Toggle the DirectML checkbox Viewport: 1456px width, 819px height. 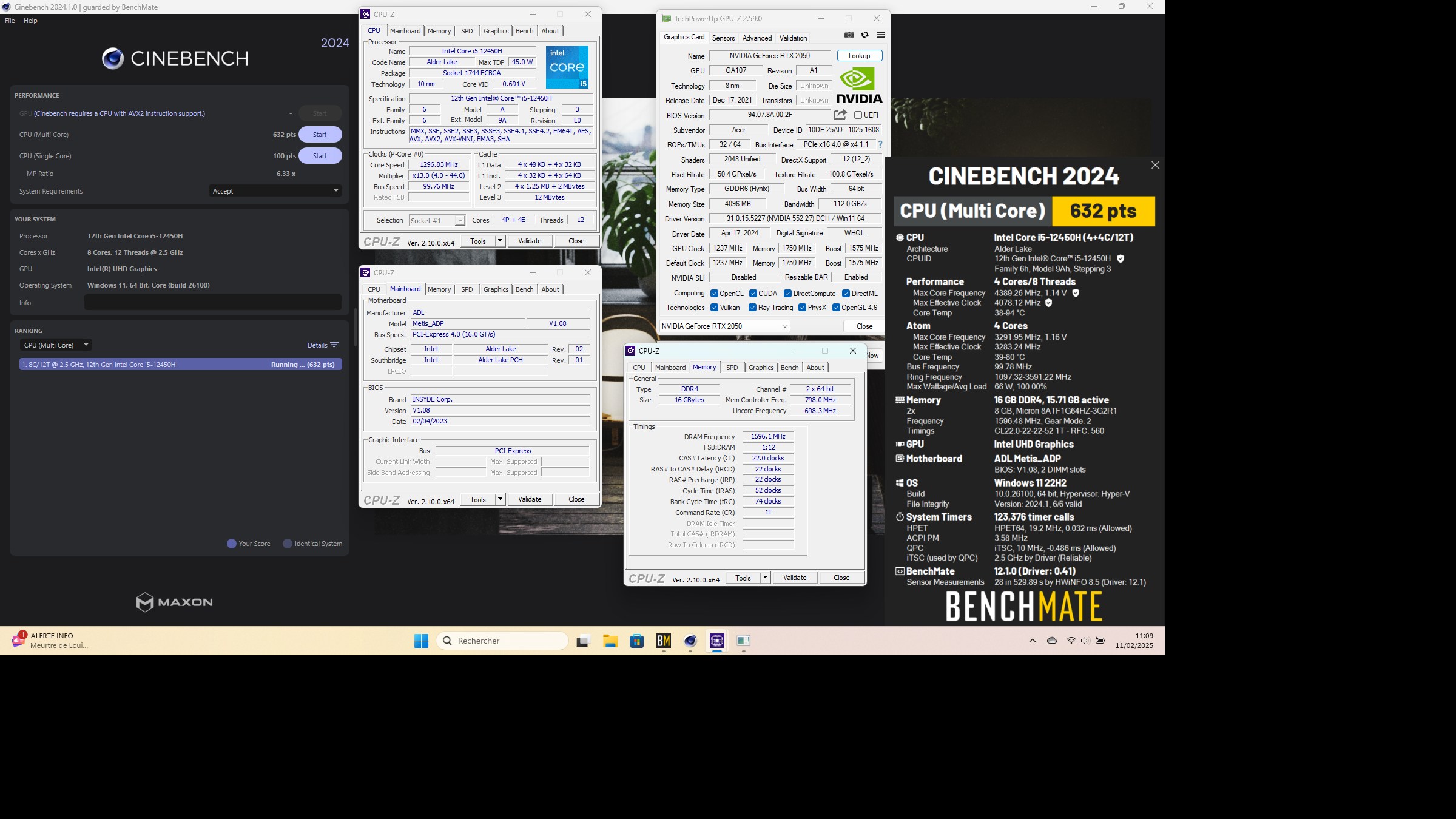846,294
